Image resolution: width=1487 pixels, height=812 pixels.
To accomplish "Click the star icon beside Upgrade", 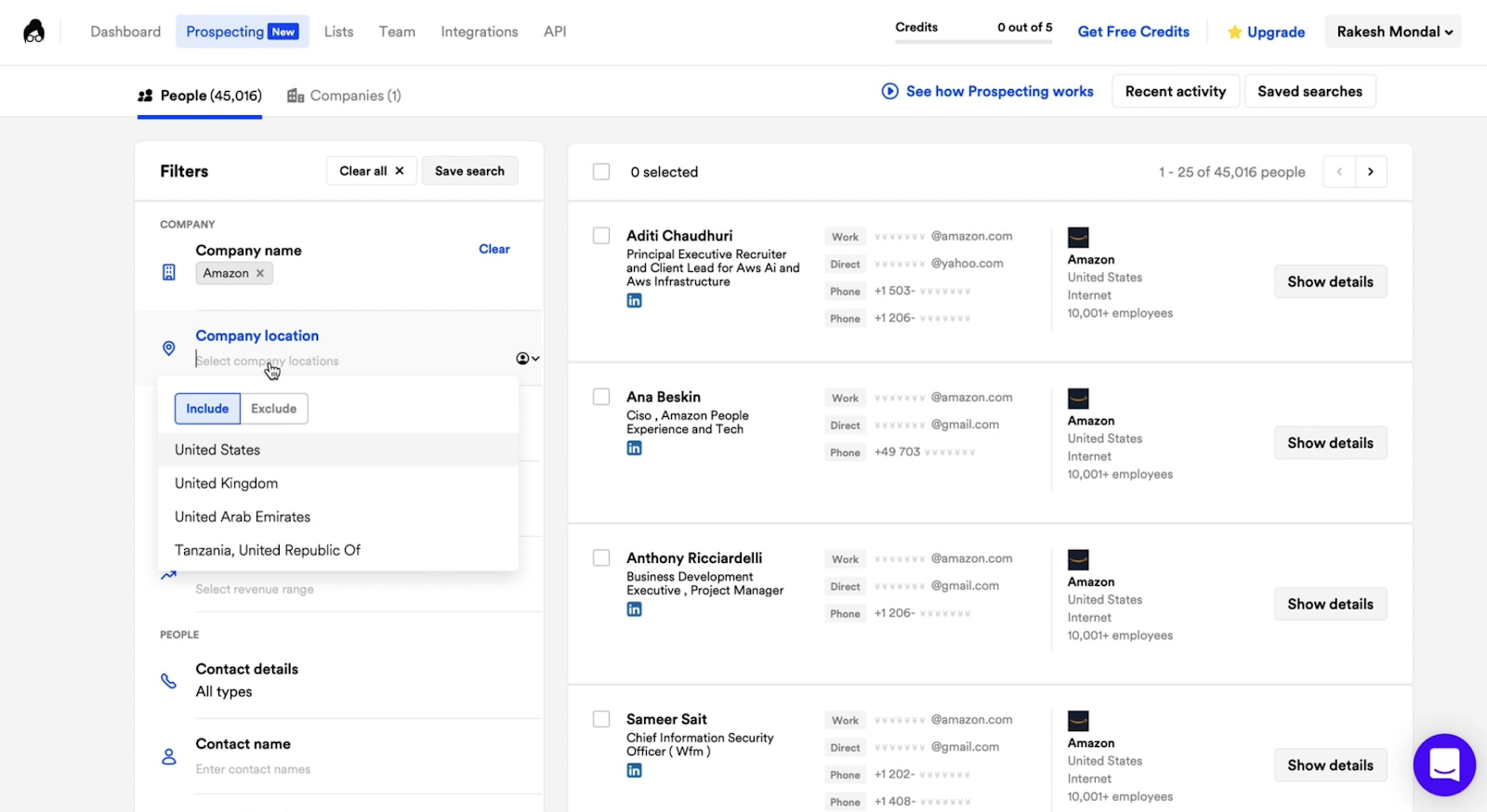I will click(1234, 33).
